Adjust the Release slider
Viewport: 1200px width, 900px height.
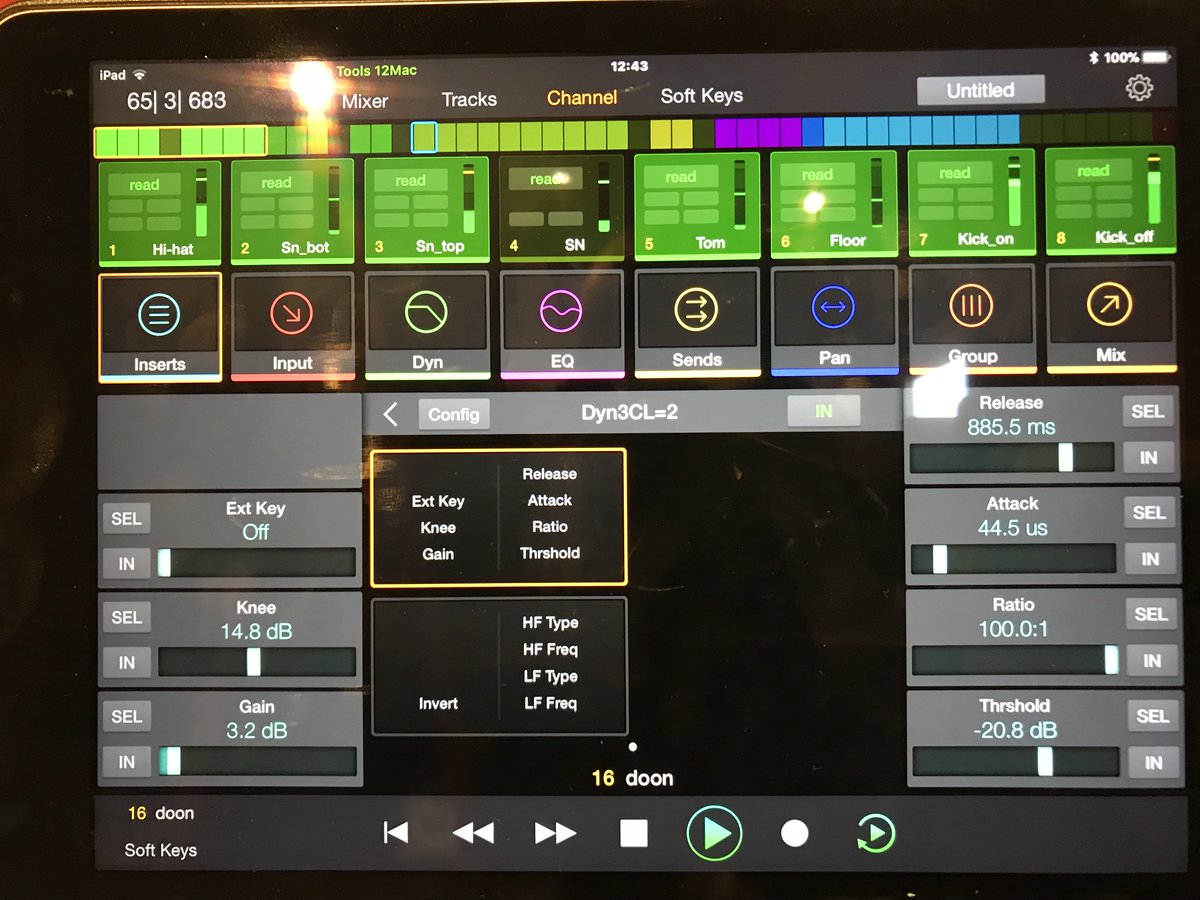(x=1012, y=457)
